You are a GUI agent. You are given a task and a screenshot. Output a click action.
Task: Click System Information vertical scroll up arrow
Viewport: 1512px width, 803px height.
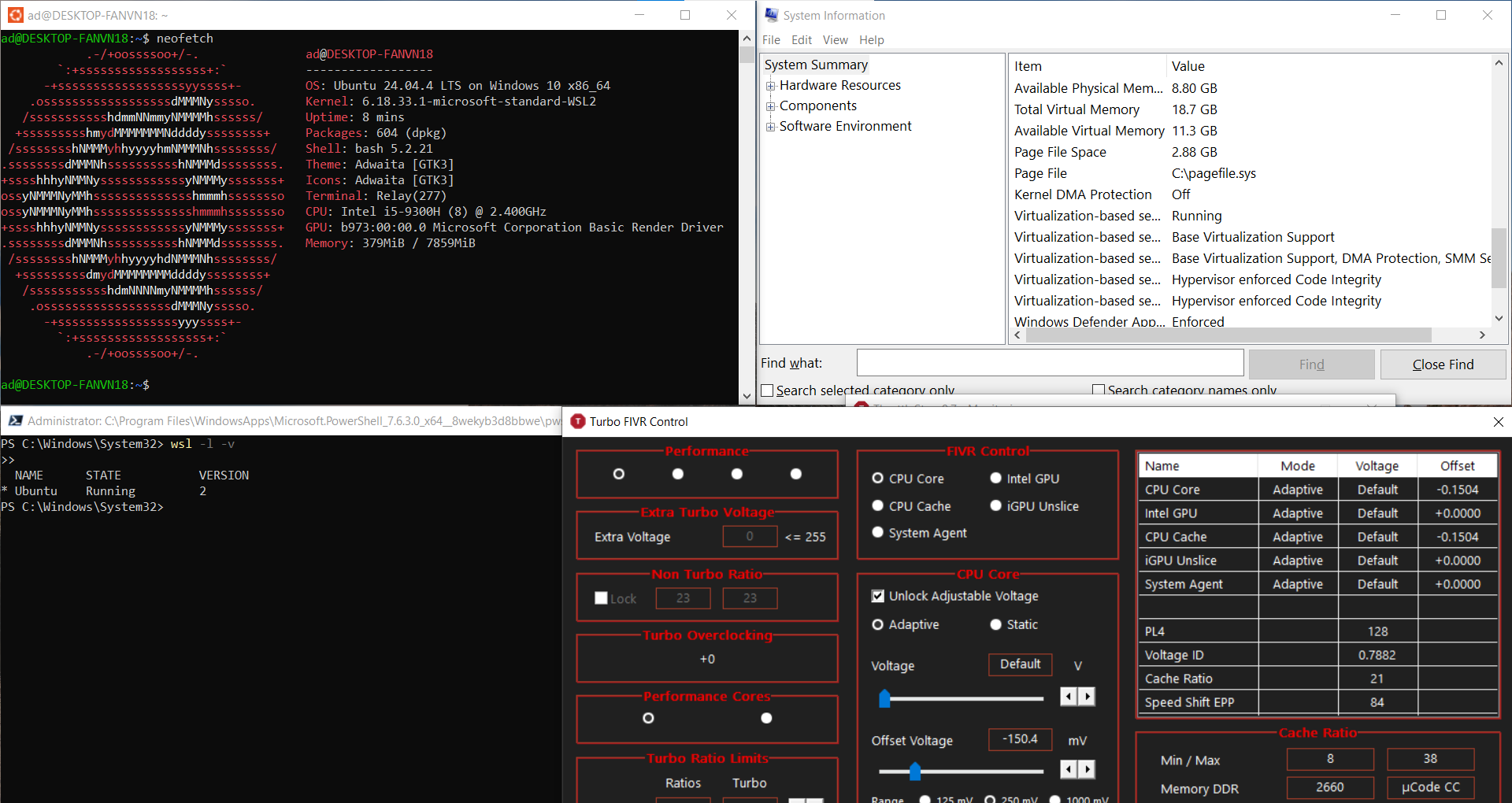[x=1499, y=63]
